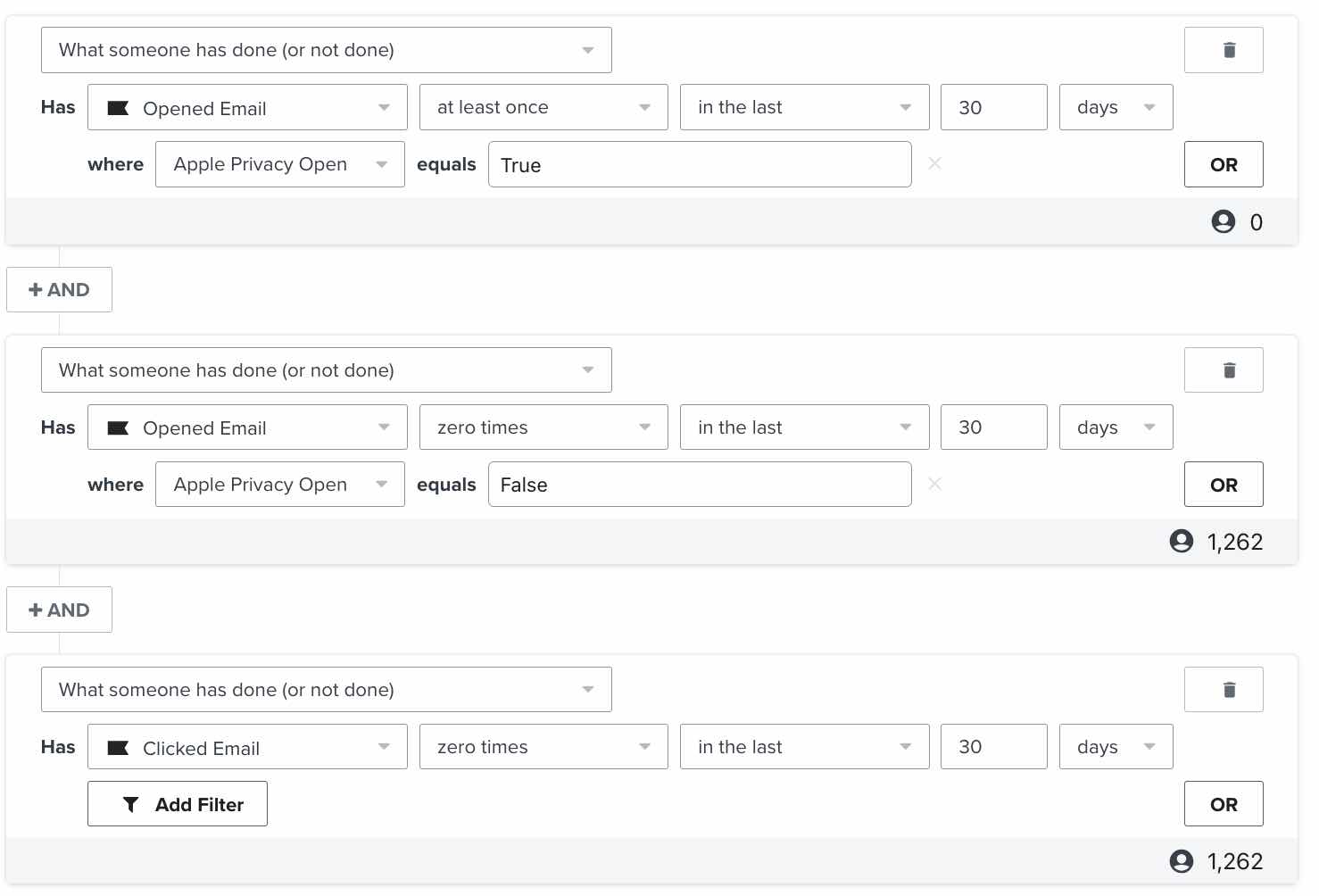Open 'in the last' dropdown for Clicked Email
Image resolution: width=1319 pixels, height=896 pixels.
[x=803, y=747]
